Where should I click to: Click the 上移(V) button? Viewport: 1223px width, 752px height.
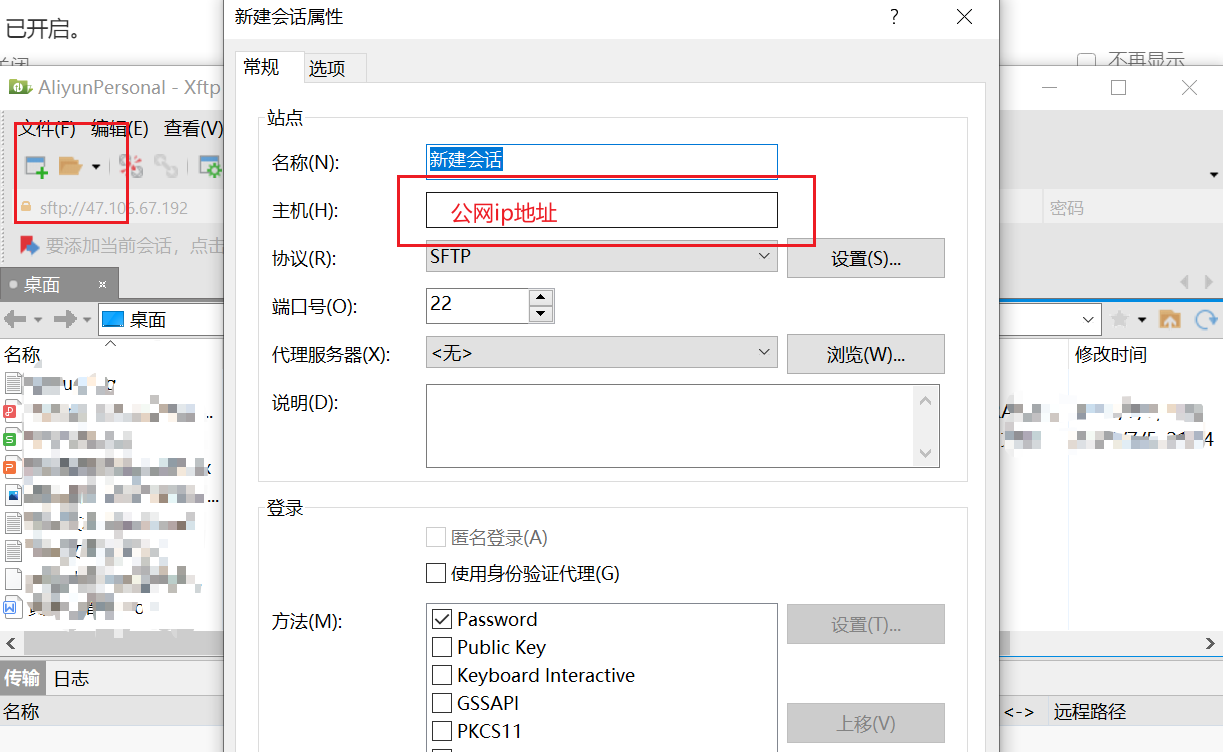tap(865, 723)
